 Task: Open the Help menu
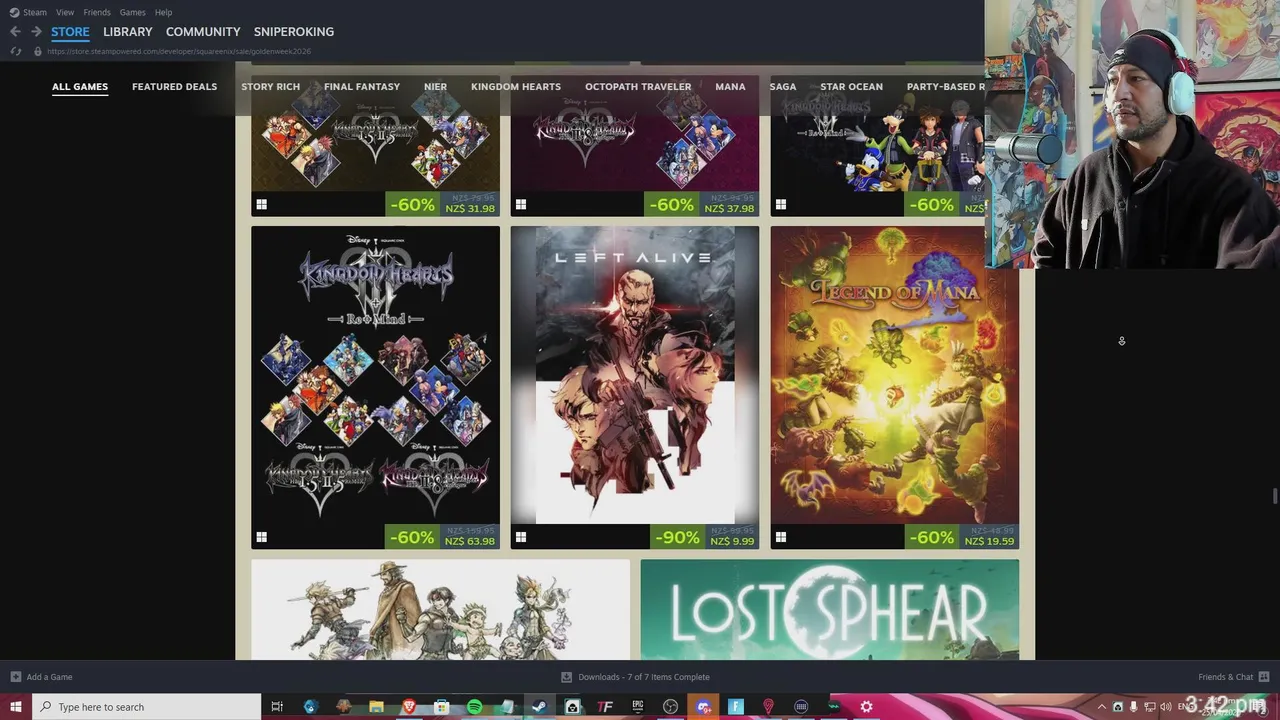pos(163,12)
